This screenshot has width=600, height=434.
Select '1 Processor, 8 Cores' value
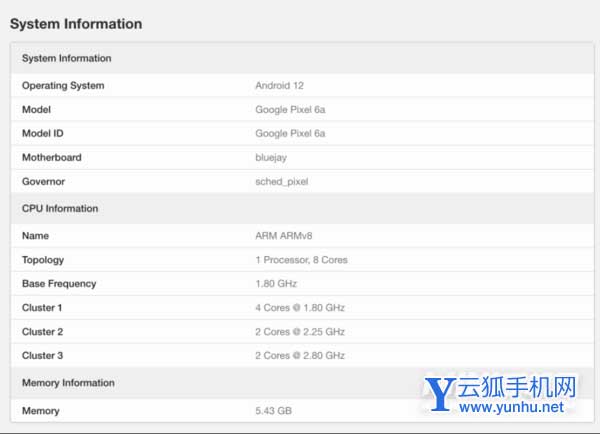tap(301, 260)
